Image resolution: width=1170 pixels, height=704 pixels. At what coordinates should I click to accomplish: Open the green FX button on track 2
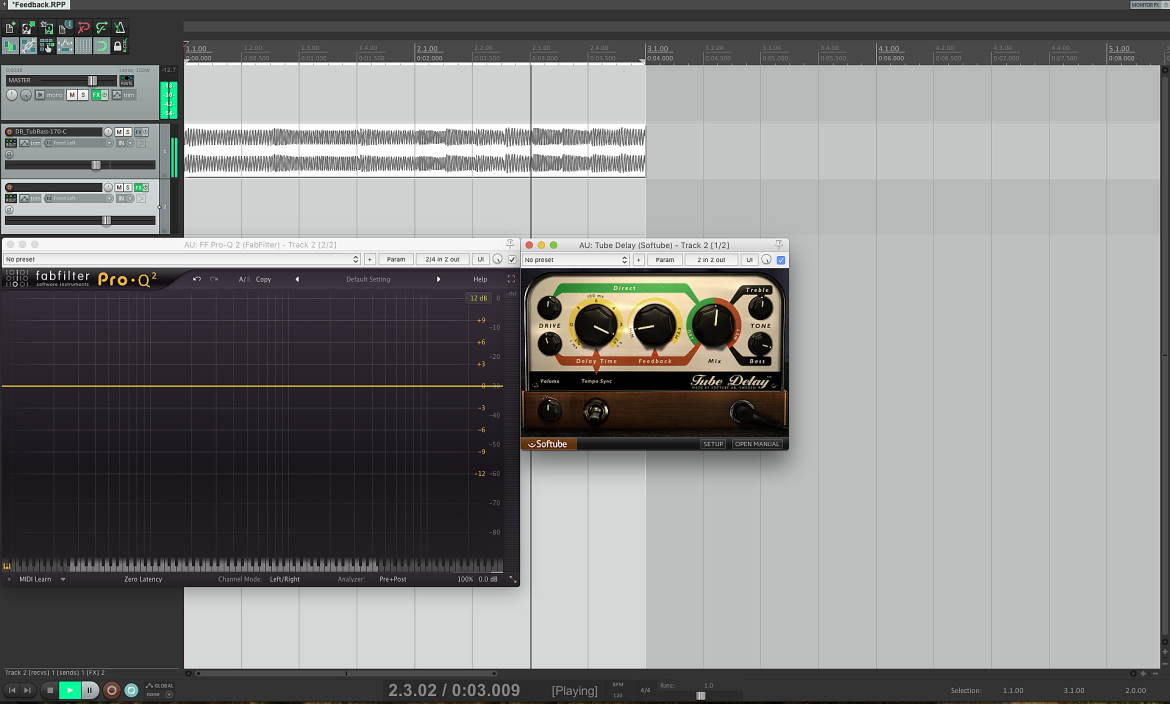tap(138, 187)
